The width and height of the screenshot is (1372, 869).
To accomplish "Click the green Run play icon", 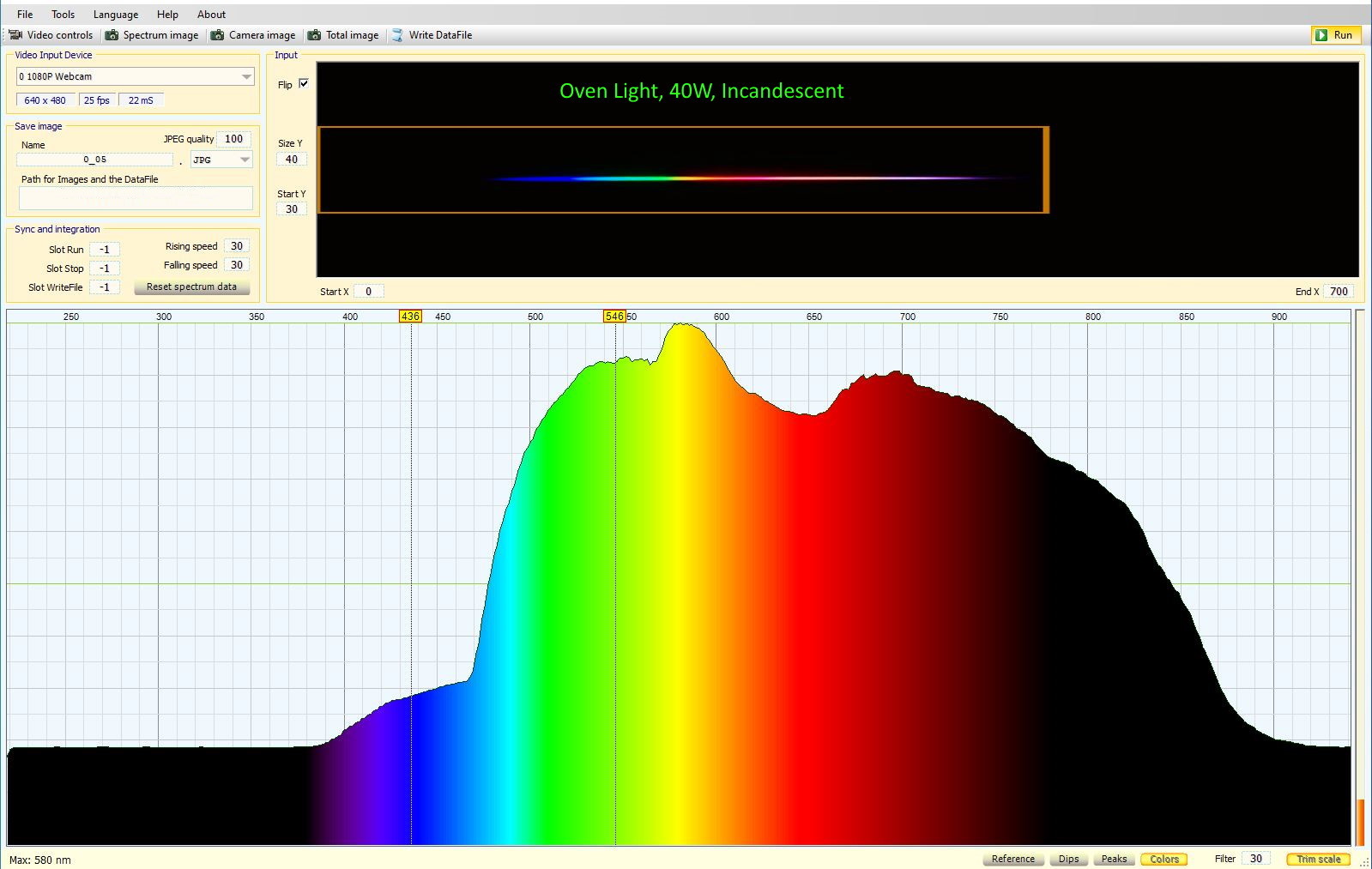I will 1321,35.
